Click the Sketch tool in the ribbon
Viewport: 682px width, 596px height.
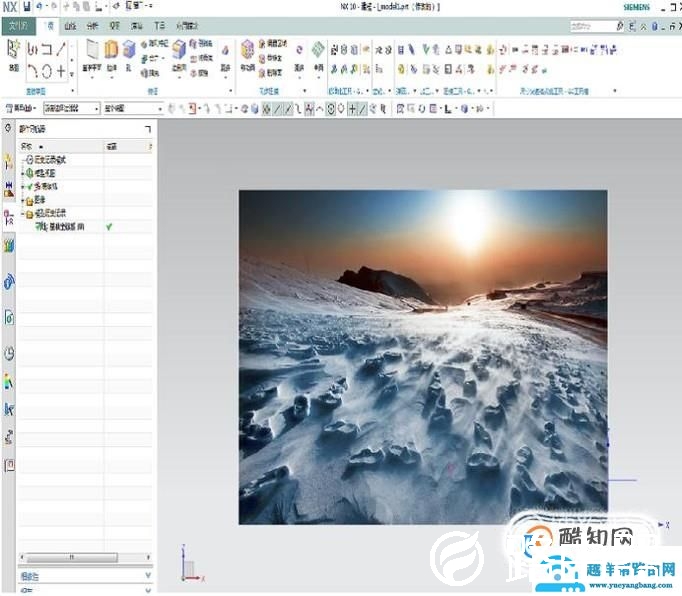pyautogui.click(x=13, y=53)
